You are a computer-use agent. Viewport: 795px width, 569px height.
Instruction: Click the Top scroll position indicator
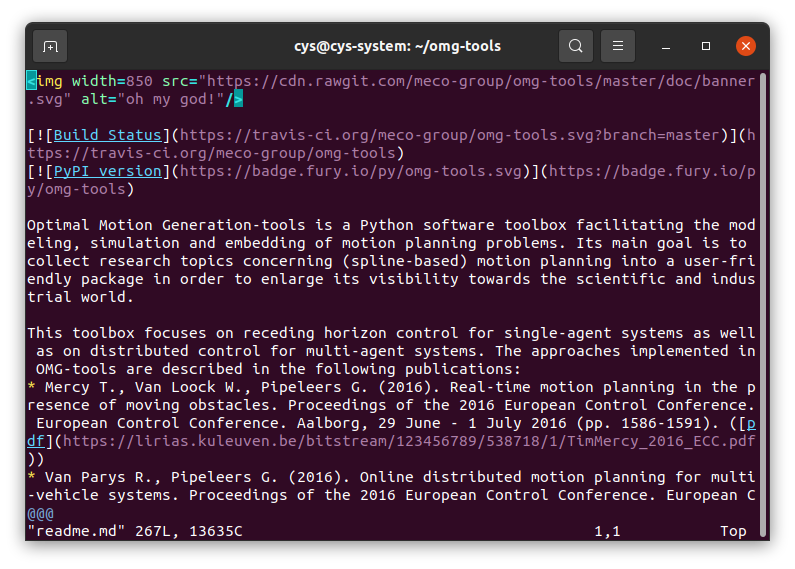(x=733, y=531)
